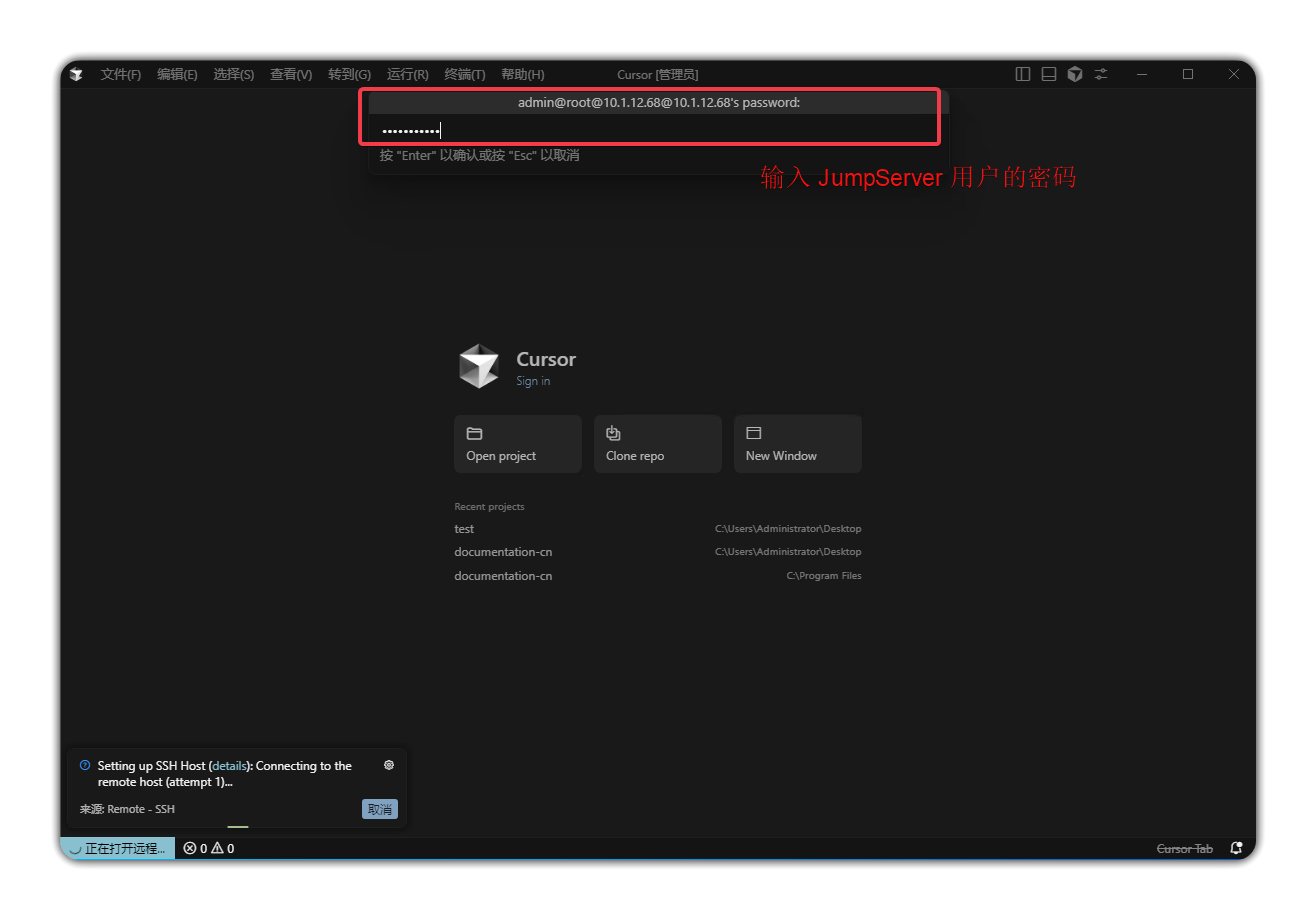Click the password input field
Image resolution: width=1316 pixels, height=900 pixels.
[650, 130]
